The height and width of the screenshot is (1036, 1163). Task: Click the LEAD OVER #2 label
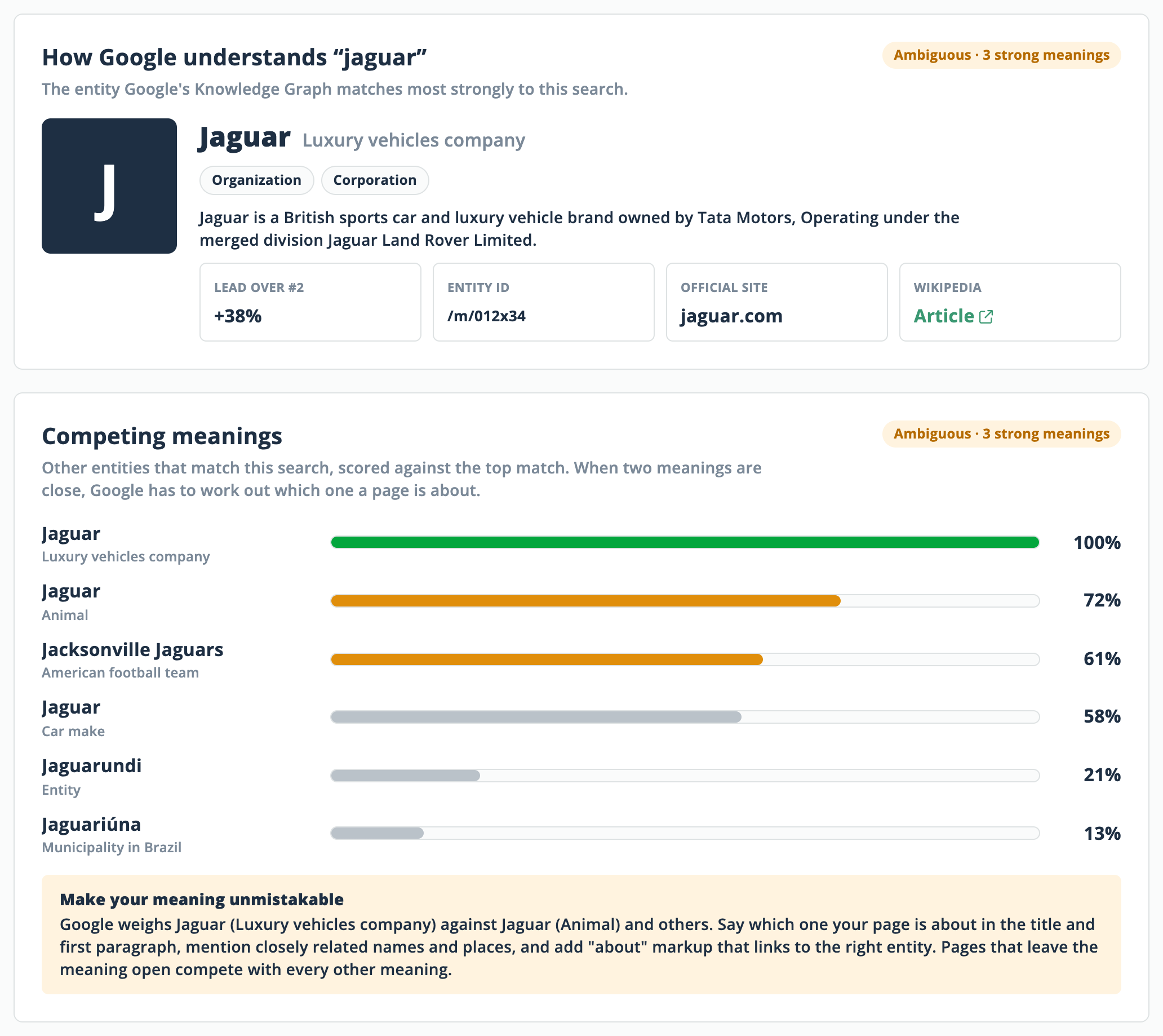click(259, 288)
